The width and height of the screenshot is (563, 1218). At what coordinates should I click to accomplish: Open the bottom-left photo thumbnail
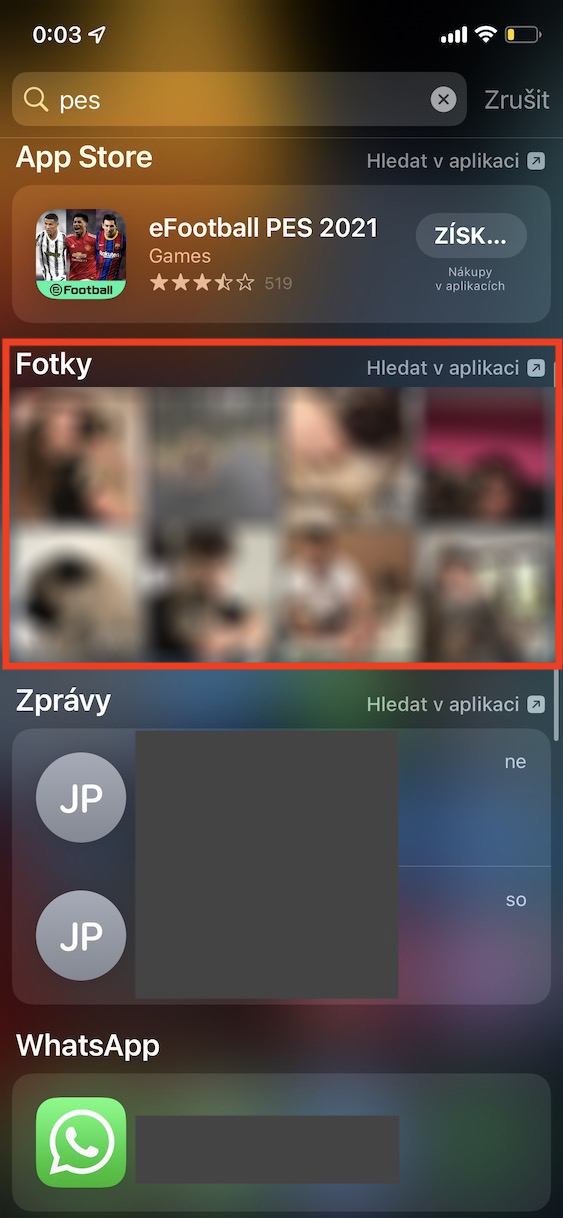pos(78,594)
